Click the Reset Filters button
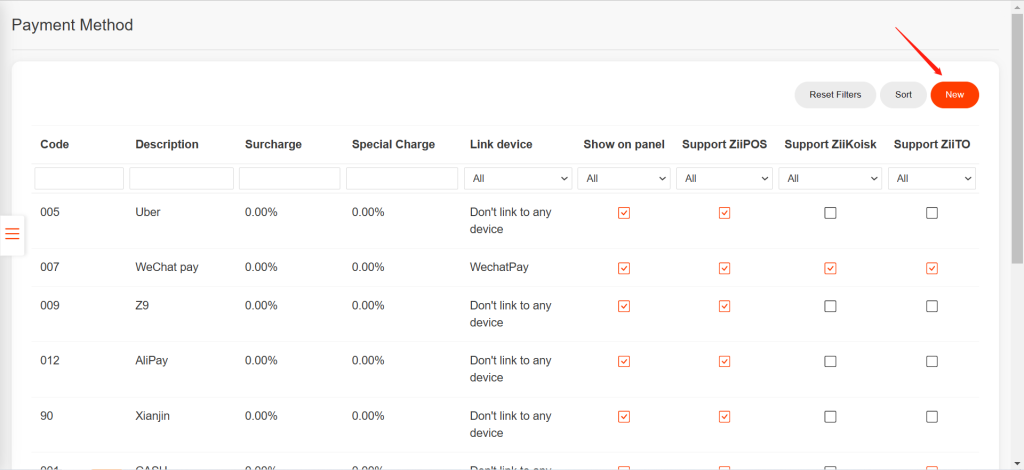Screen dimensions: 1024x470 click(x=835, y=95)
